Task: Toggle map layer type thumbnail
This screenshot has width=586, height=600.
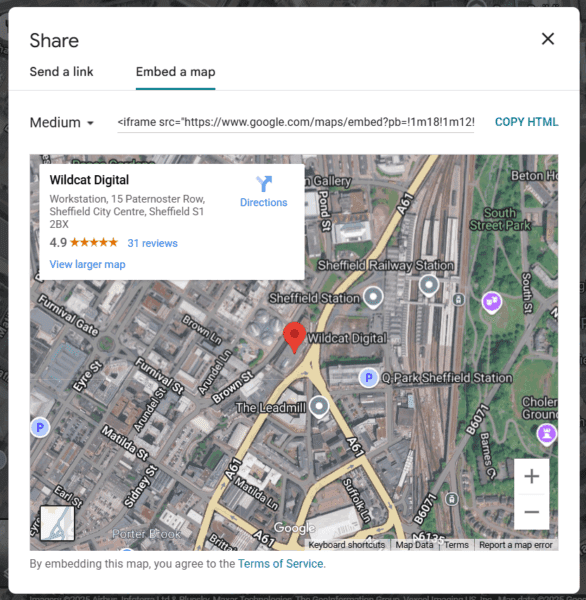Action: [57, 523]
